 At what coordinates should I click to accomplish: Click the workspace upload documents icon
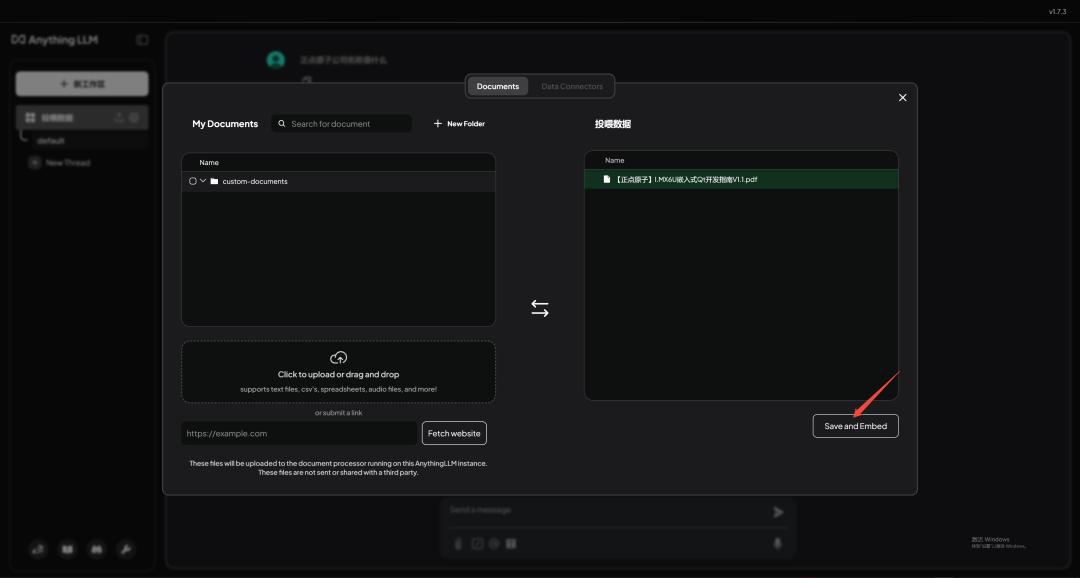click(119, 118)
